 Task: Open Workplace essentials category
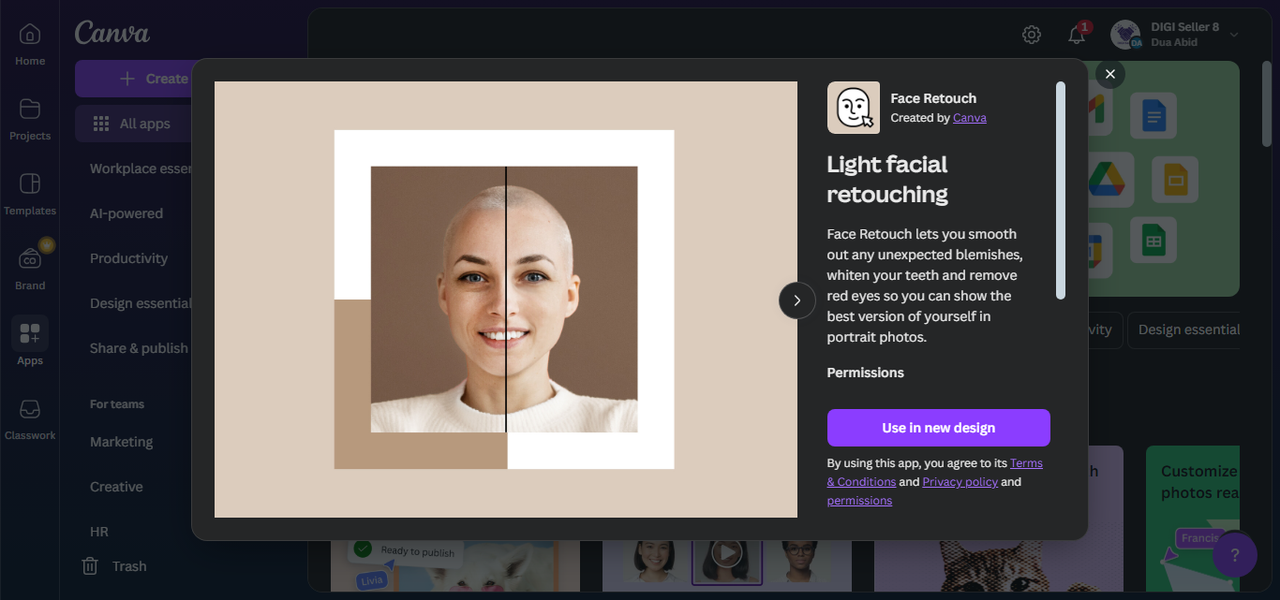(x=140, y=169)
